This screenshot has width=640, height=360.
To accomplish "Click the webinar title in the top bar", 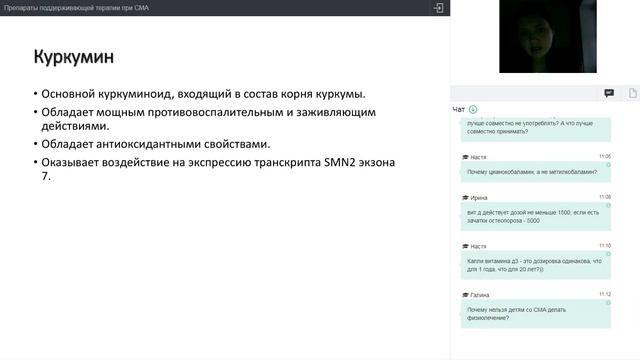I will [x=76, y=8].
